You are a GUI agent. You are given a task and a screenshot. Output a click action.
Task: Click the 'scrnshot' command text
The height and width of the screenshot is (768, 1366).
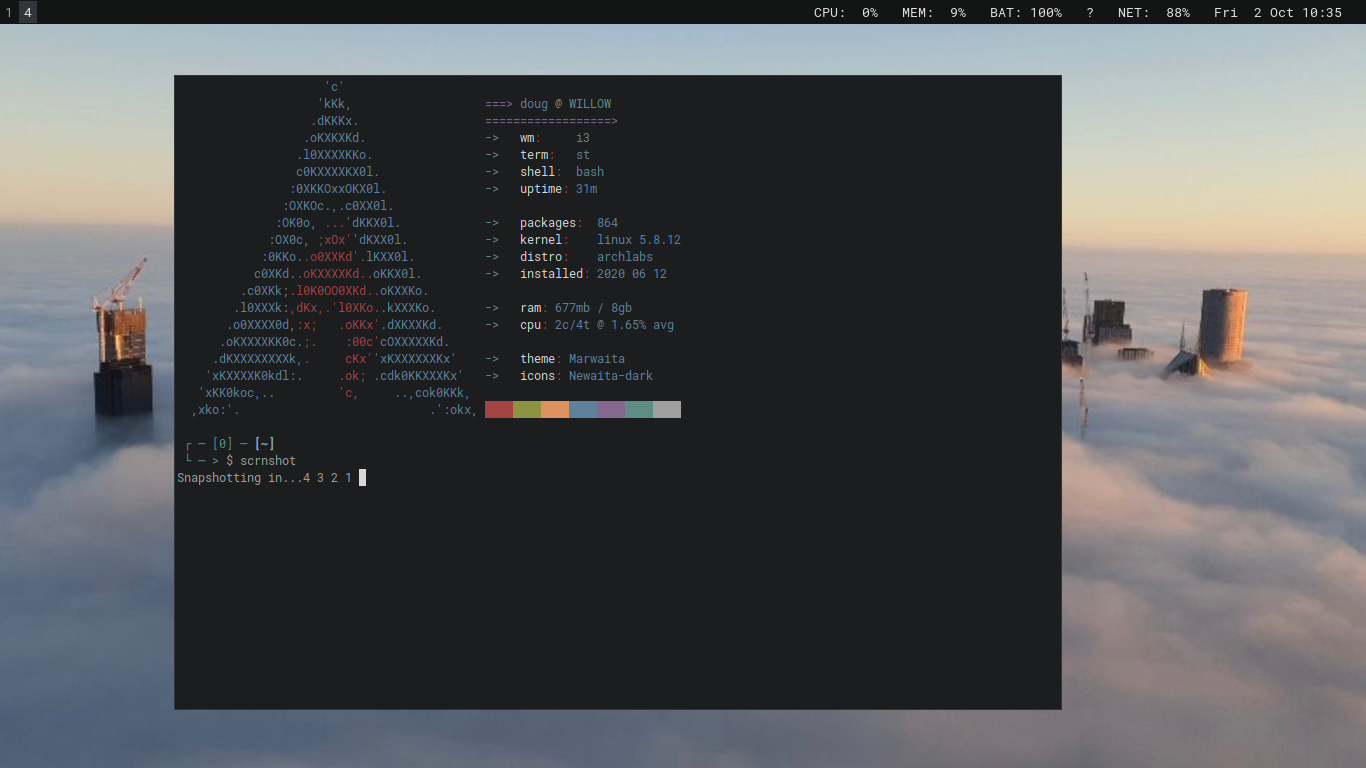point(268,461)
